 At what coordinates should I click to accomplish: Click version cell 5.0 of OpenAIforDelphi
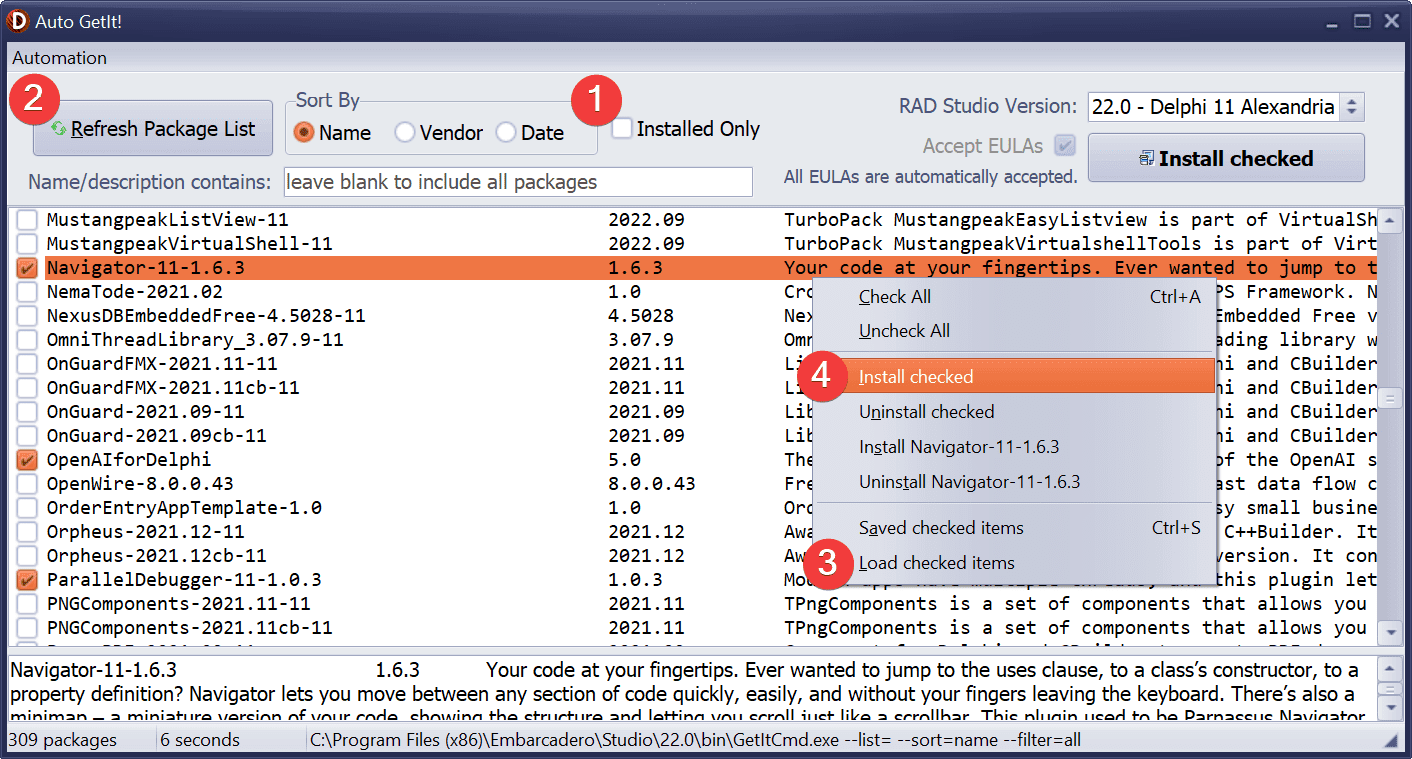[x=625, y=460]
